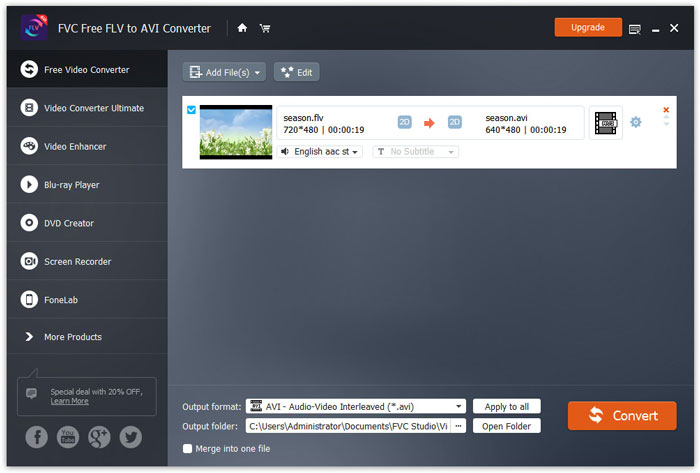The image size is (700, 473).
Task: Open settings gear for season.avi
Action: (636, 122)
